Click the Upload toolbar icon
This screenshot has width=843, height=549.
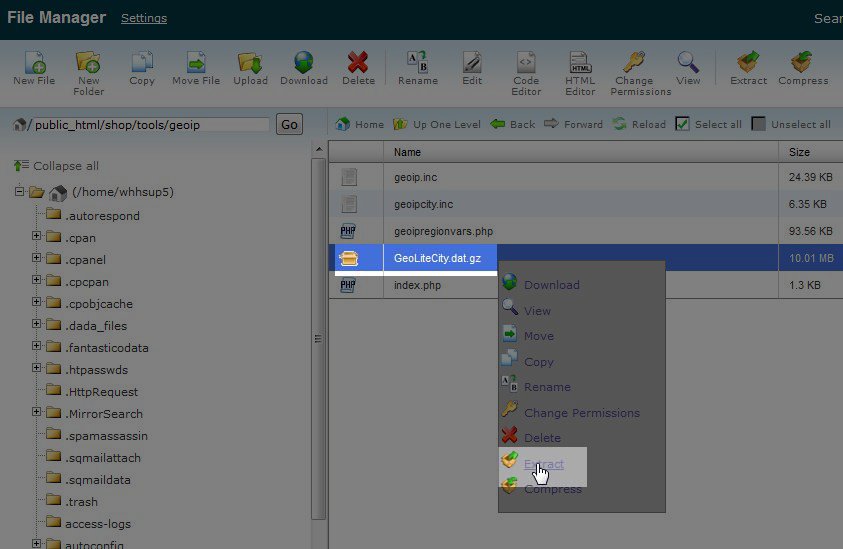[250, 66]
